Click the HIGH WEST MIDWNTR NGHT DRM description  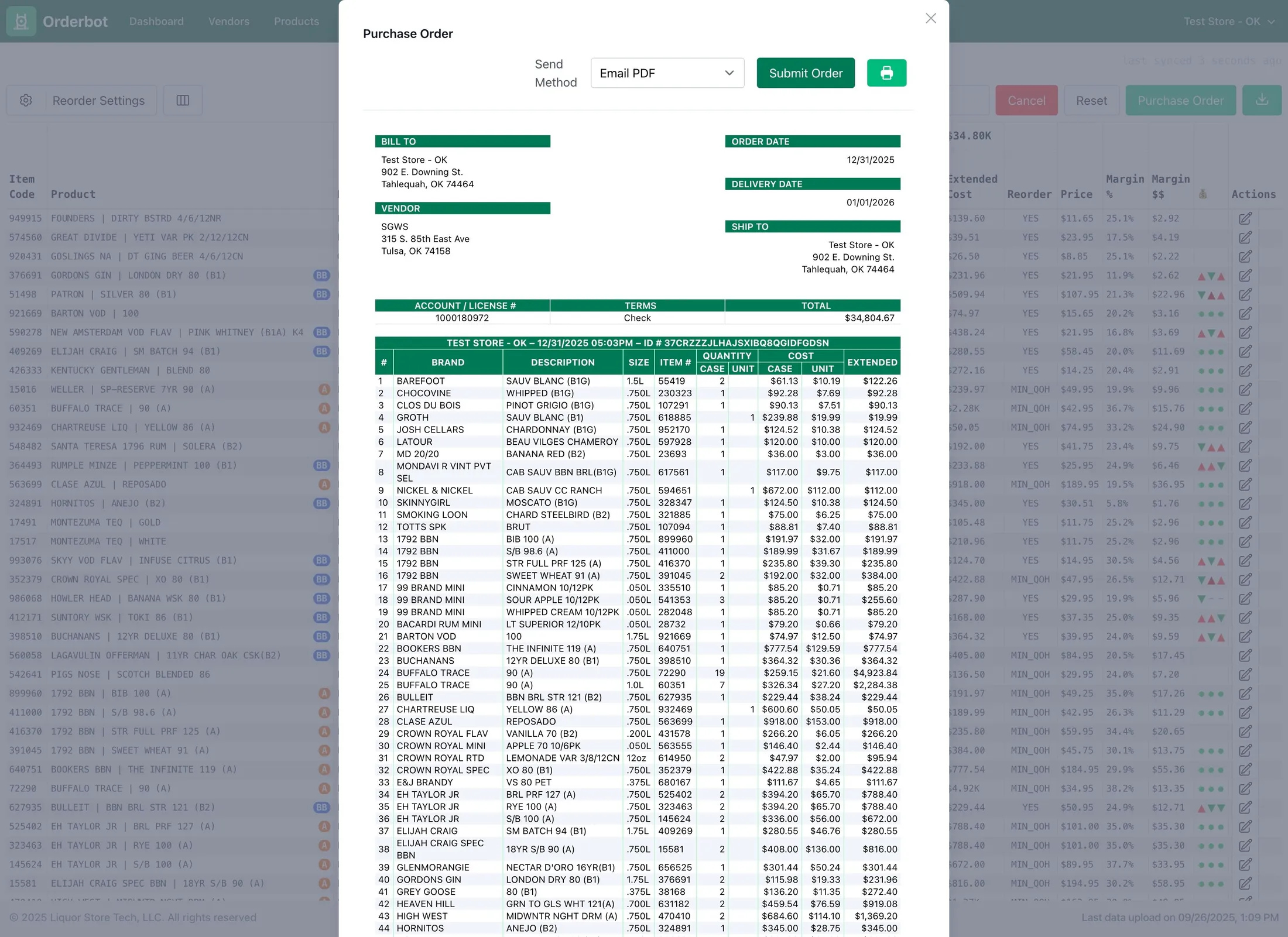coord(561,917)
